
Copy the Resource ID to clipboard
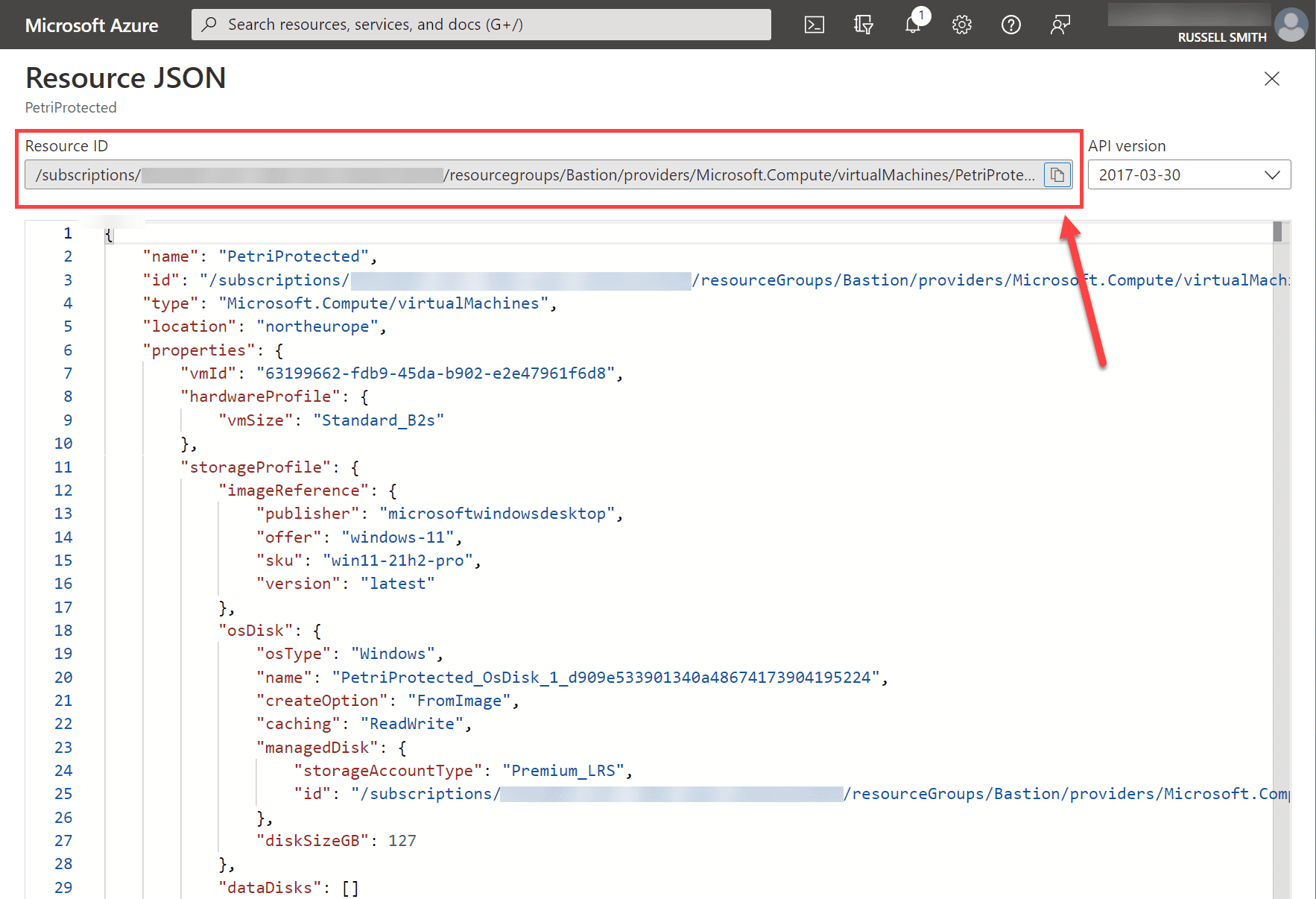click(x=1057, y=174)
